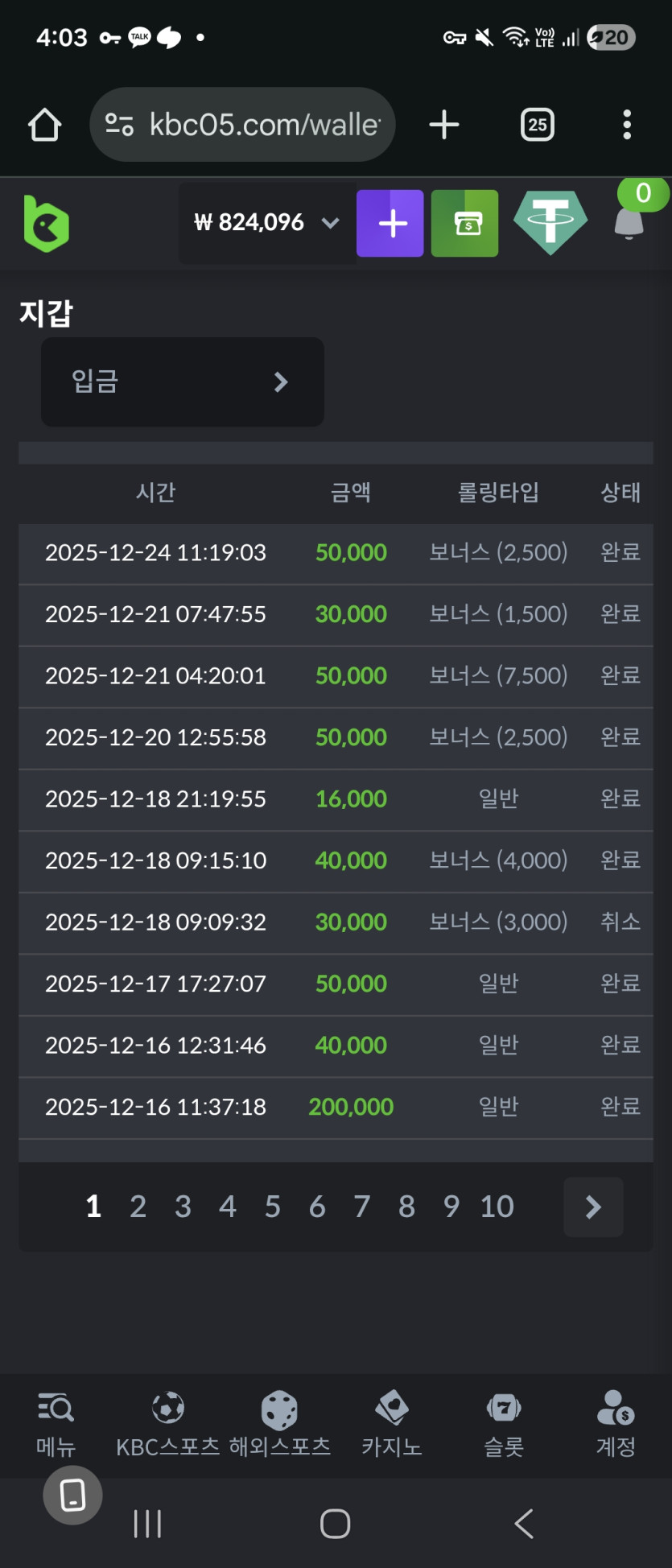Viewport: 672px width, 1568px height.
Task: Switch to the 카지노 tab
Action: pos(392,1424)
